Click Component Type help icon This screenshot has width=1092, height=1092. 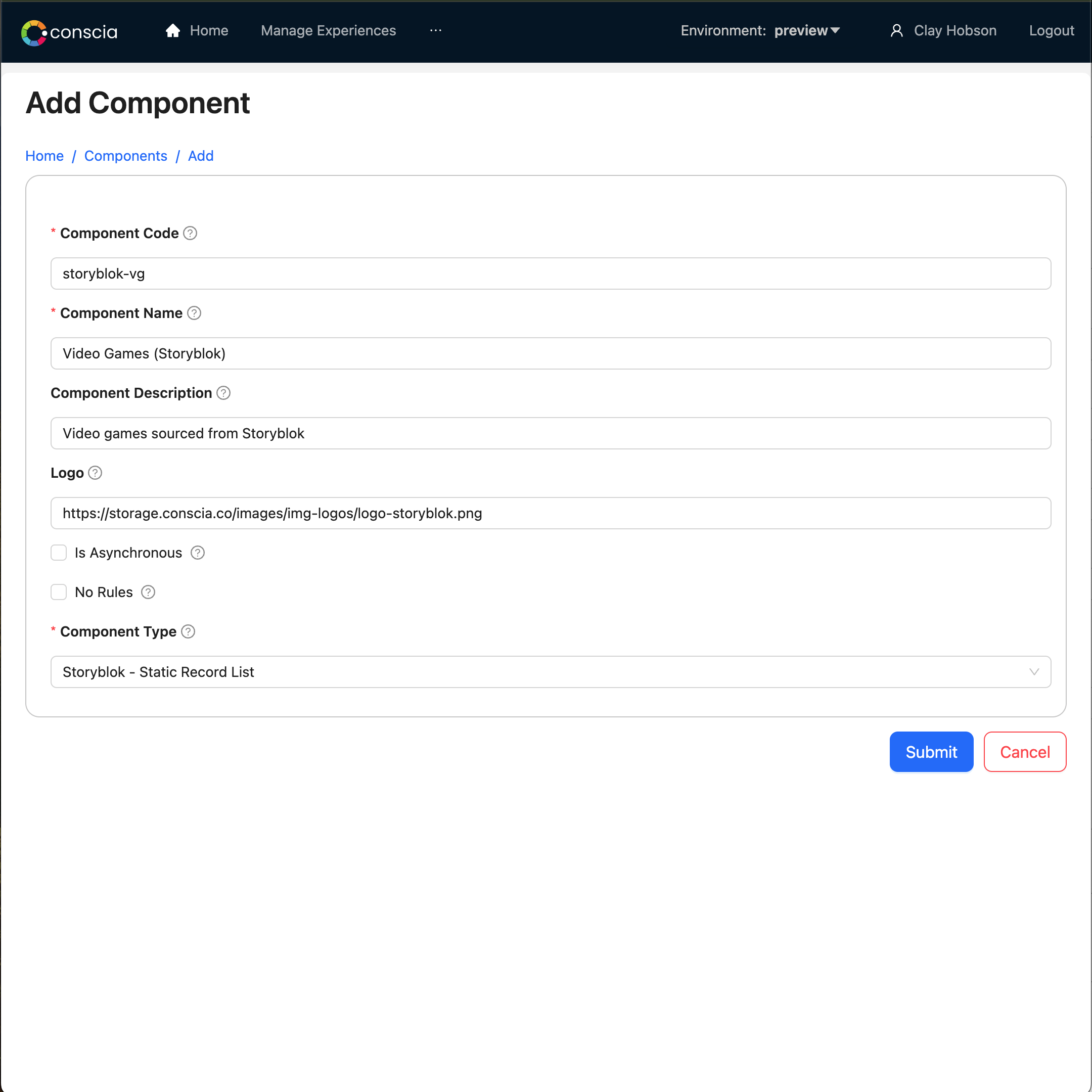tap(188, 632)
